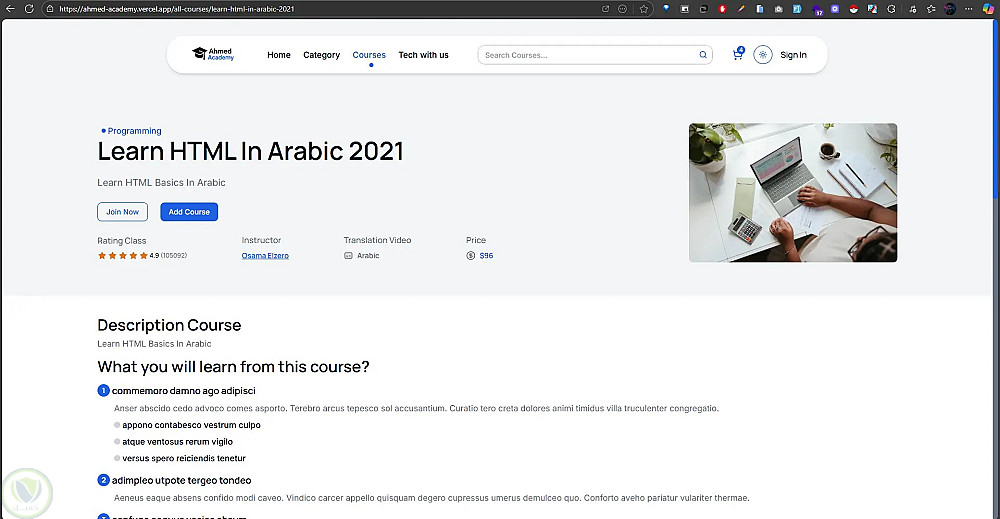Open the color pencil picker extension
The height and width of the screenshot is (519, 1000).
pos(741,9)
